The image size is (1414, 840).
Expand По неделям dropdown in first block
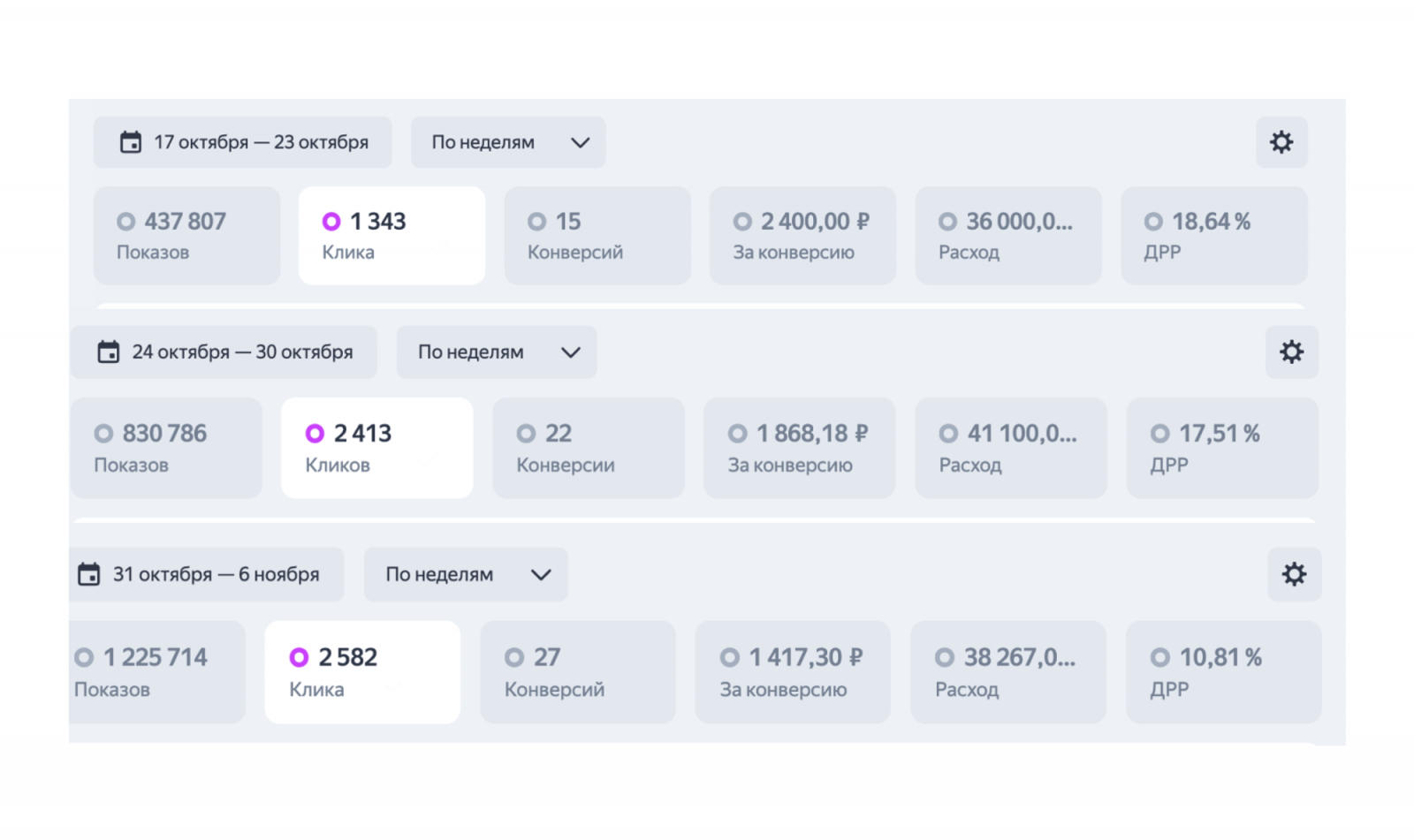tap(508, 142)
